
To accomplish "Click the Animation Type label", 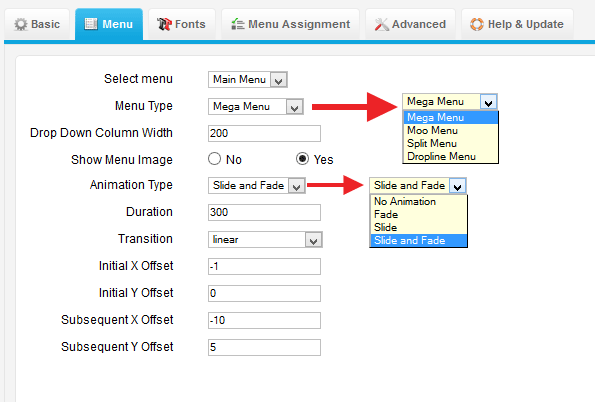I will tap(131, 185).
